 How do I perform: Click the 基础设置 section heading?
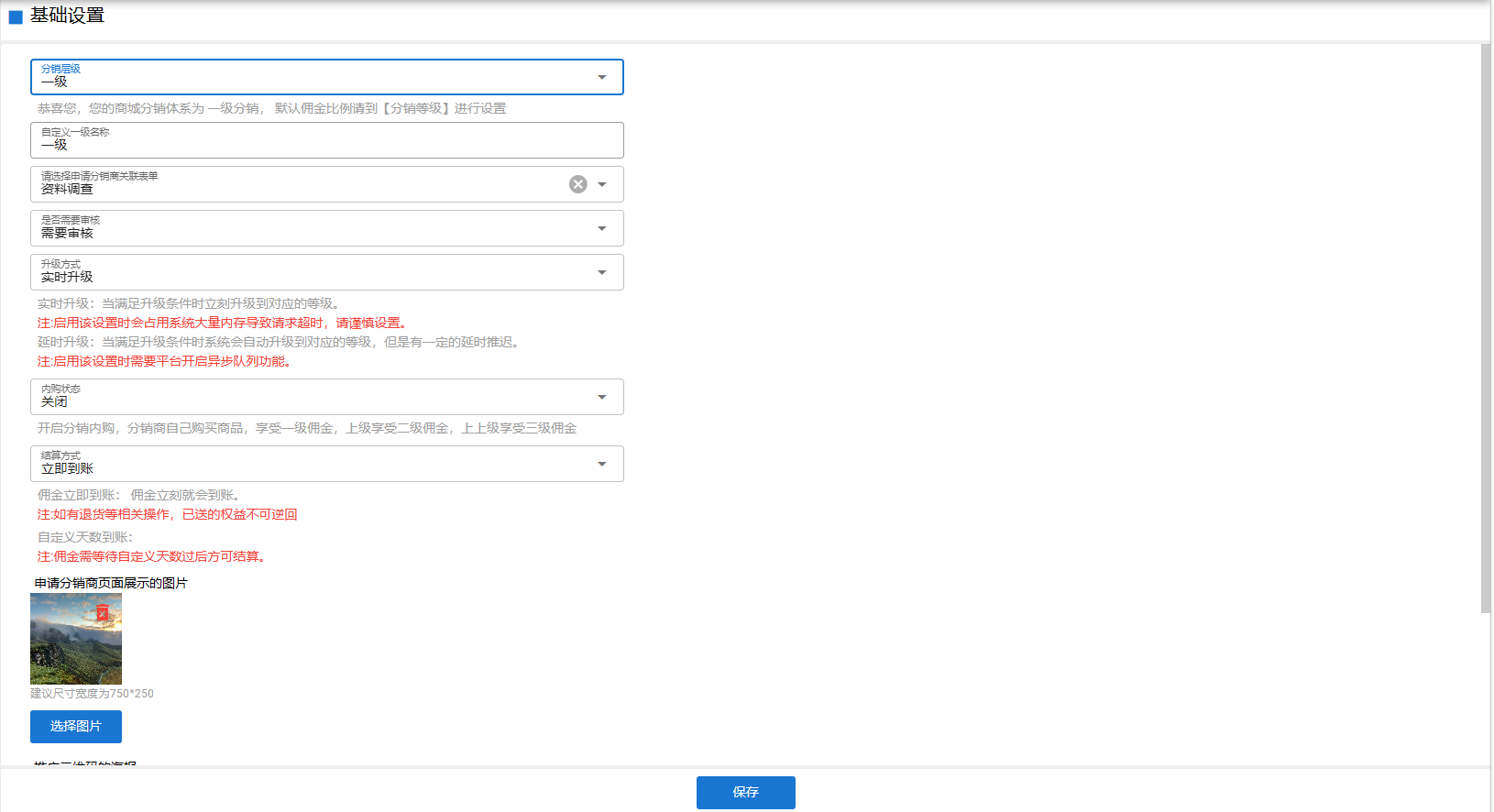pos(67,16)
